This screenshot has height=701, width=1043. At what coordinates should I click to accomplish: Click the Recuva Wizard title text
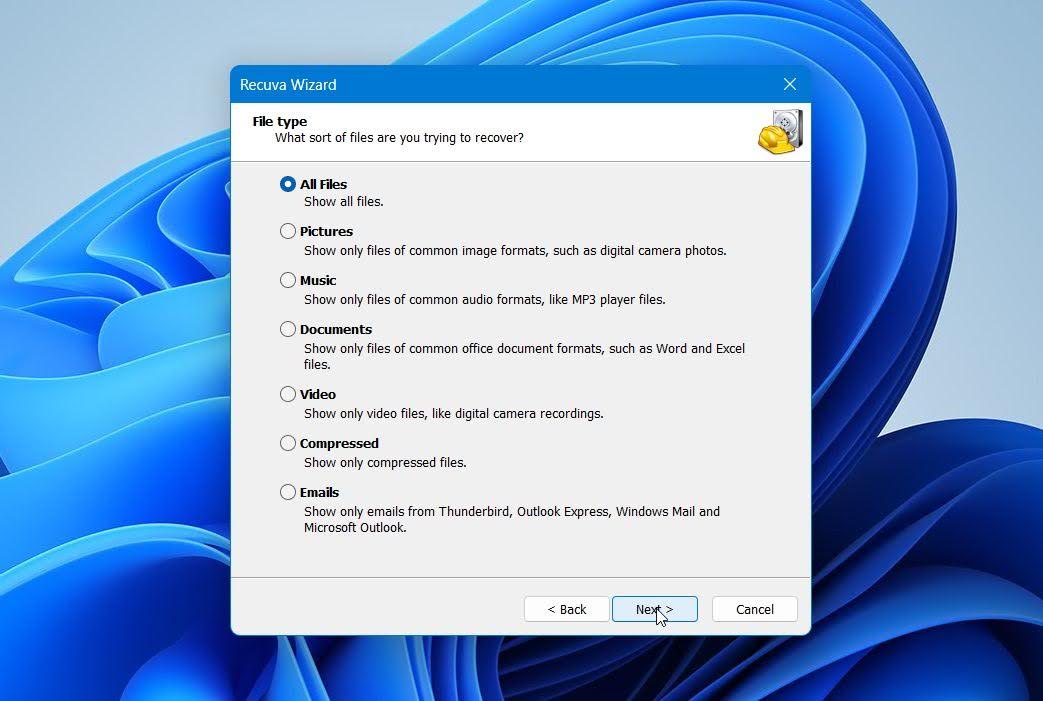pyautogui.click(x=288, y=85)
